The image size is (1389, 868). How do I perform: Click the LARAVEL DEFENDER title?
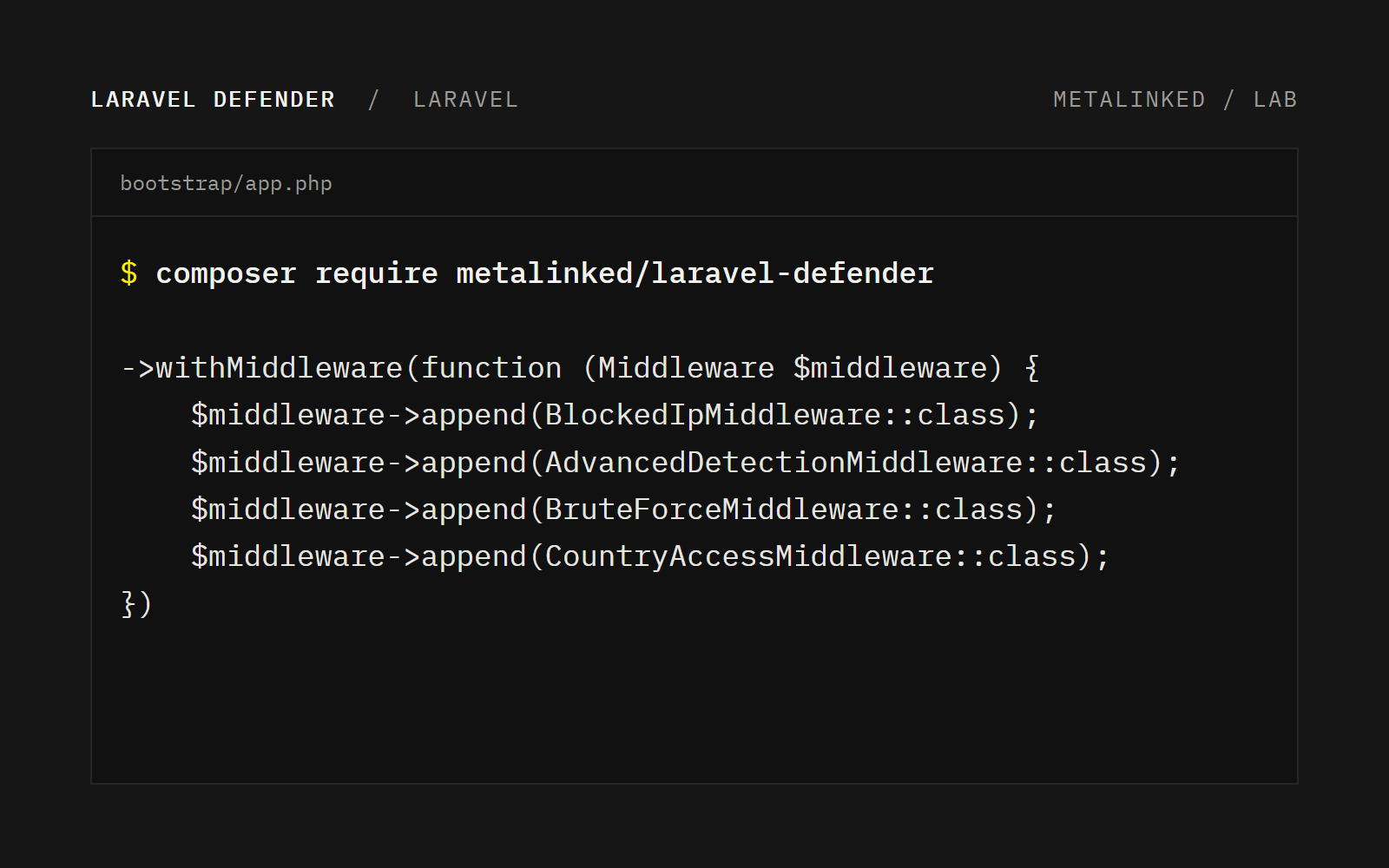(x=213, y=100)
